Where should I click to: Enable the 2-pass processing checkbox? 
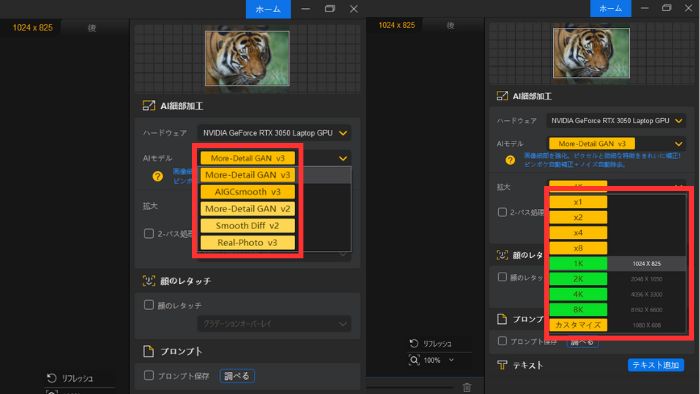tap(149, 233)
